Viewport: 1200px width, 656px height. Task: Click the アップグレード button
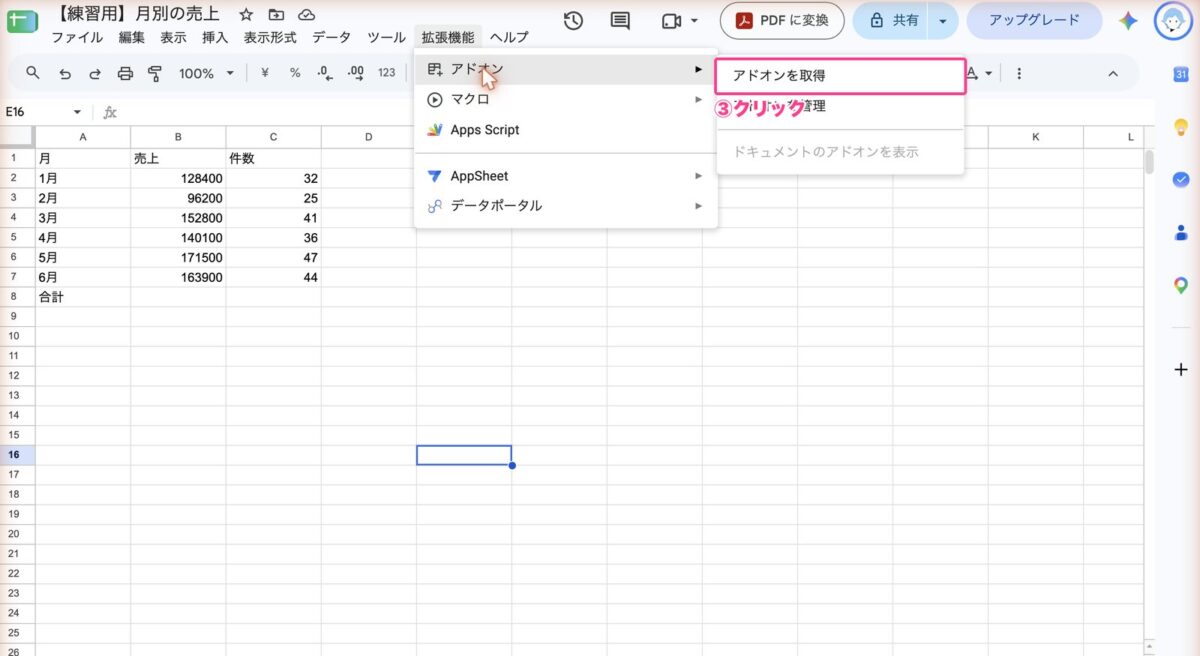tap(1034, 21)
